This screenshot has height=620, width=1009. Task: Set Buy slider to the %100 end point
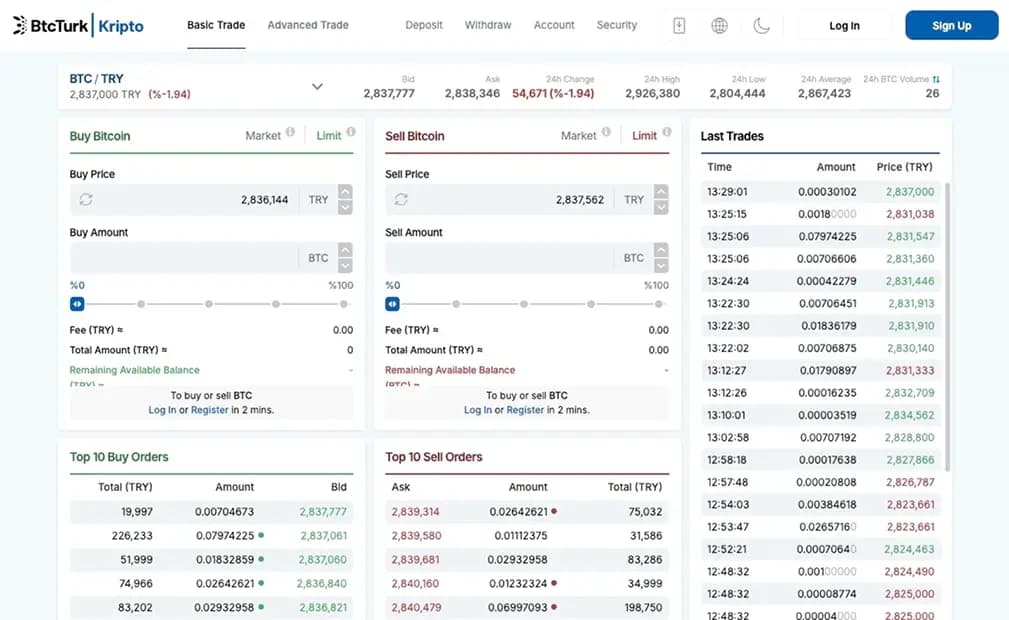(x=344, y=304)
